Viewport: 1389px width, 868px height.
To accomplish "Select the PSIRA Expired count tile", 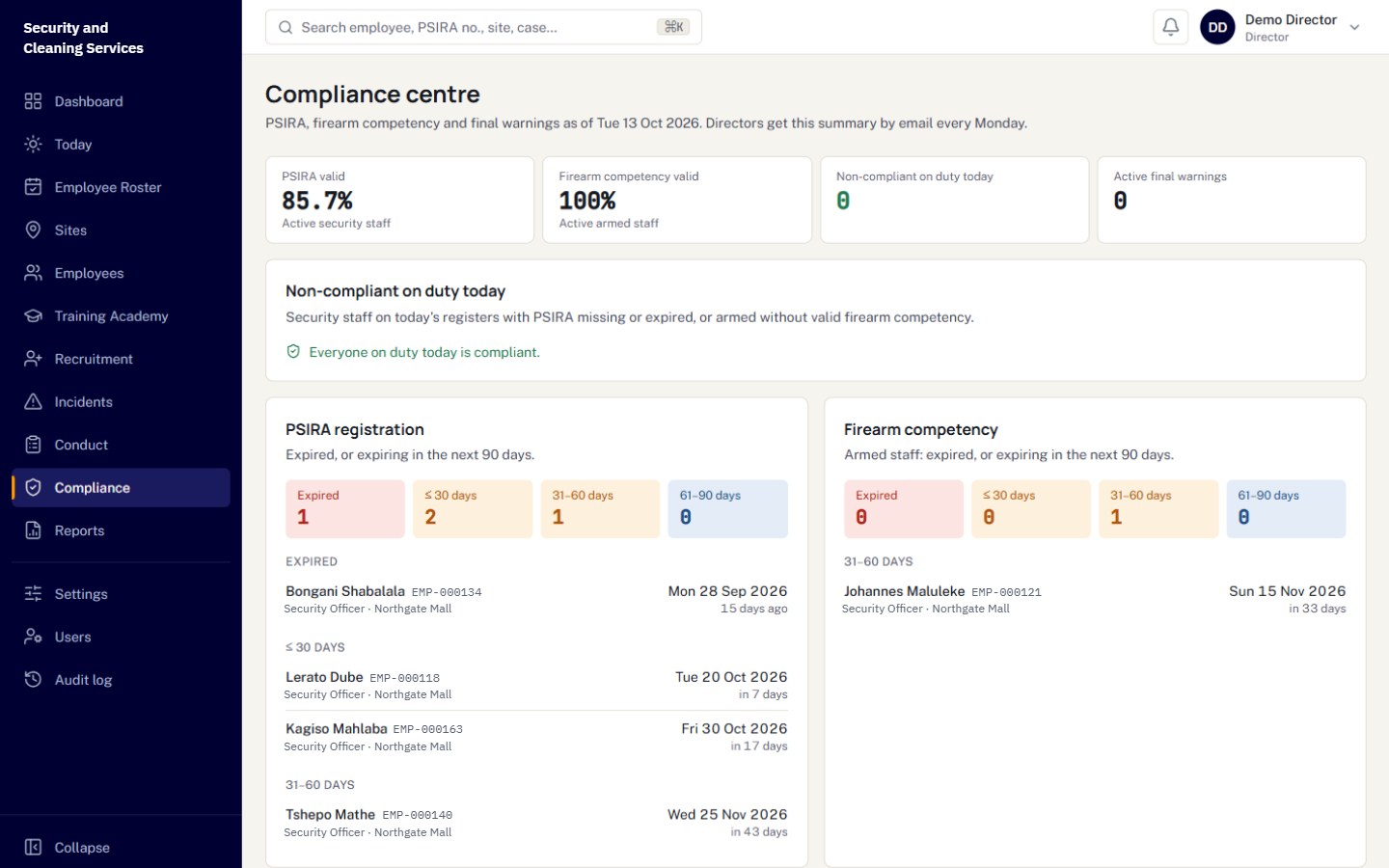I will coord(345,508).
